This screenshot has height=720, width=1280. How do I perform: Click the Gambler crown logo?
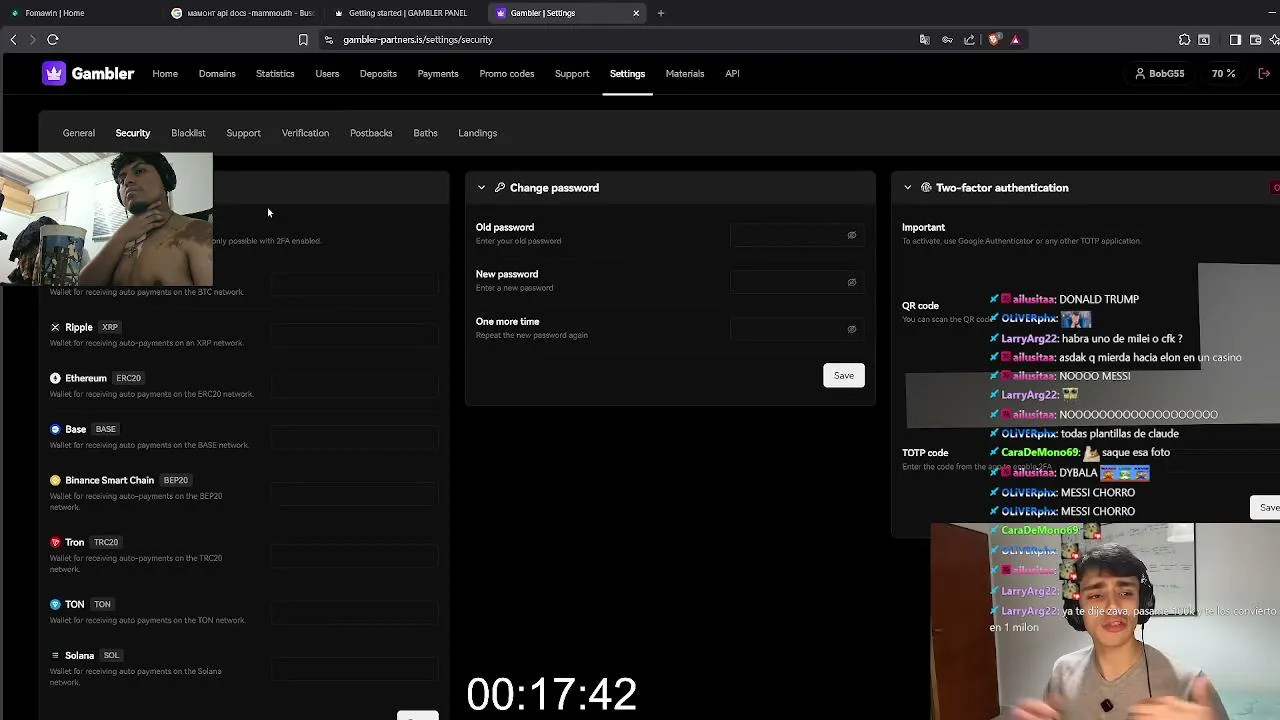tap(54, 74)
